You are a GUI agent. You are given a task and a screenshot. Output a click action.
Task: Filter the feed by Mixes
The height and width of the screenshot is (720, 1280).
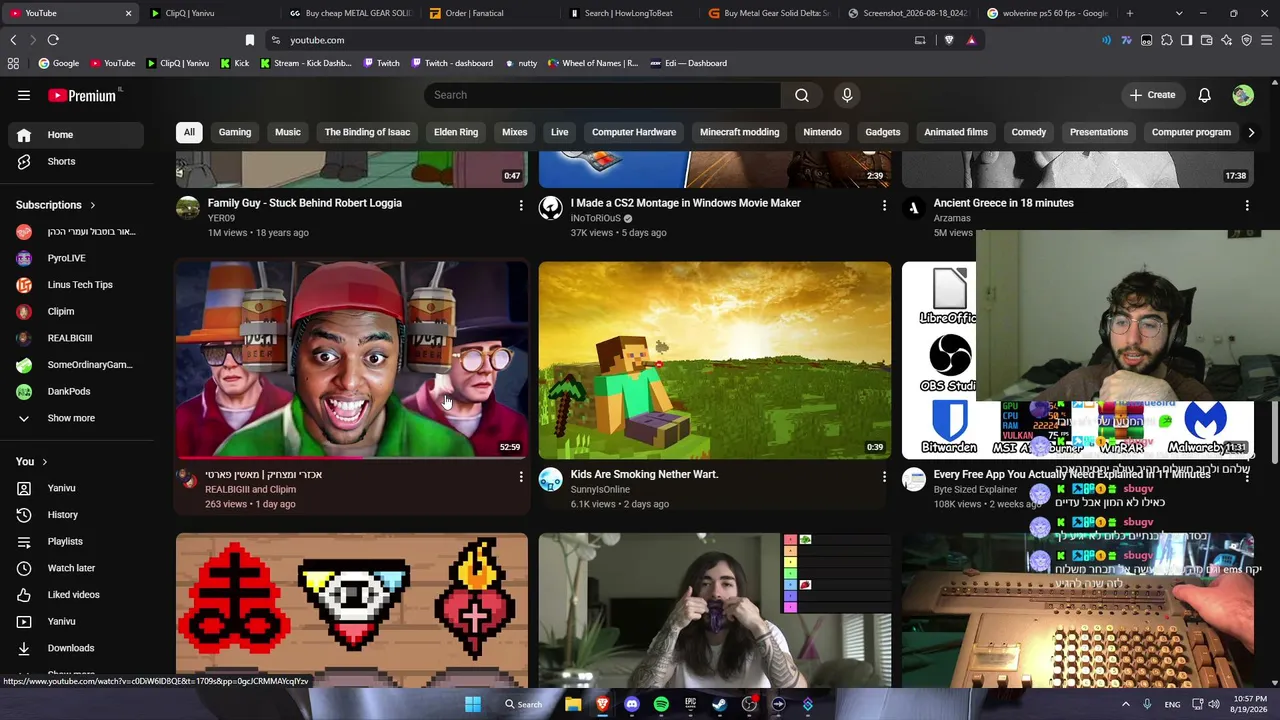click(514, 132)
